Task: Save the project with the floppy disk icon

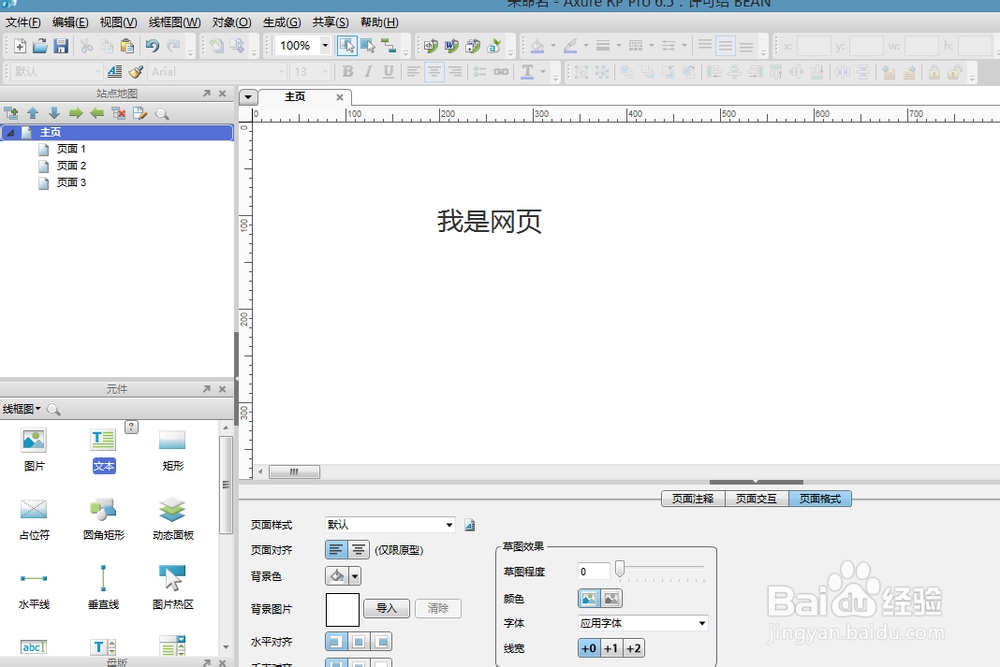Action: point(61,46)
